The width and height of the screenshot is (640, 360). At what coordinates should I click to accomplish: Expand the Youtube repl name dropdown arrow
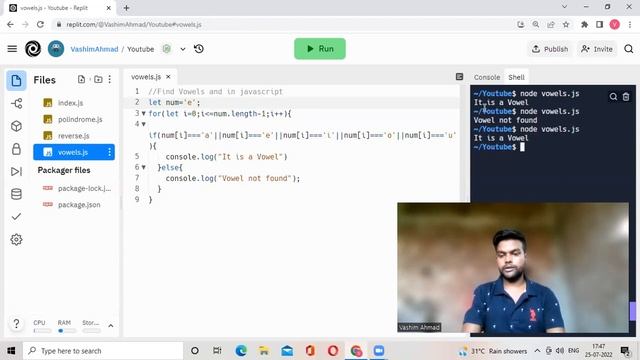[183, 49]
